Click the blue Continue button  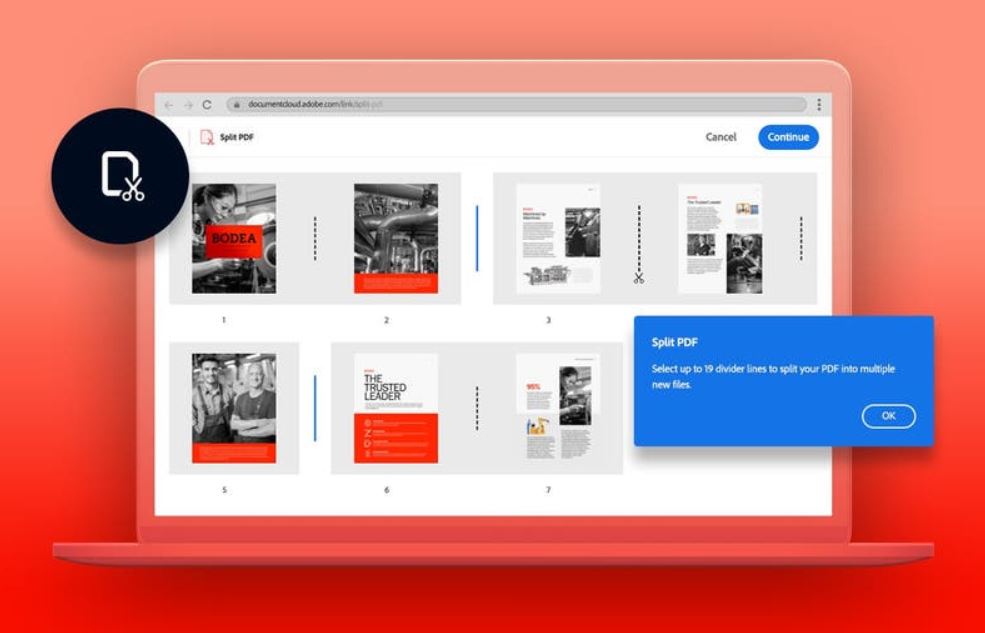[x=788, y=137]
